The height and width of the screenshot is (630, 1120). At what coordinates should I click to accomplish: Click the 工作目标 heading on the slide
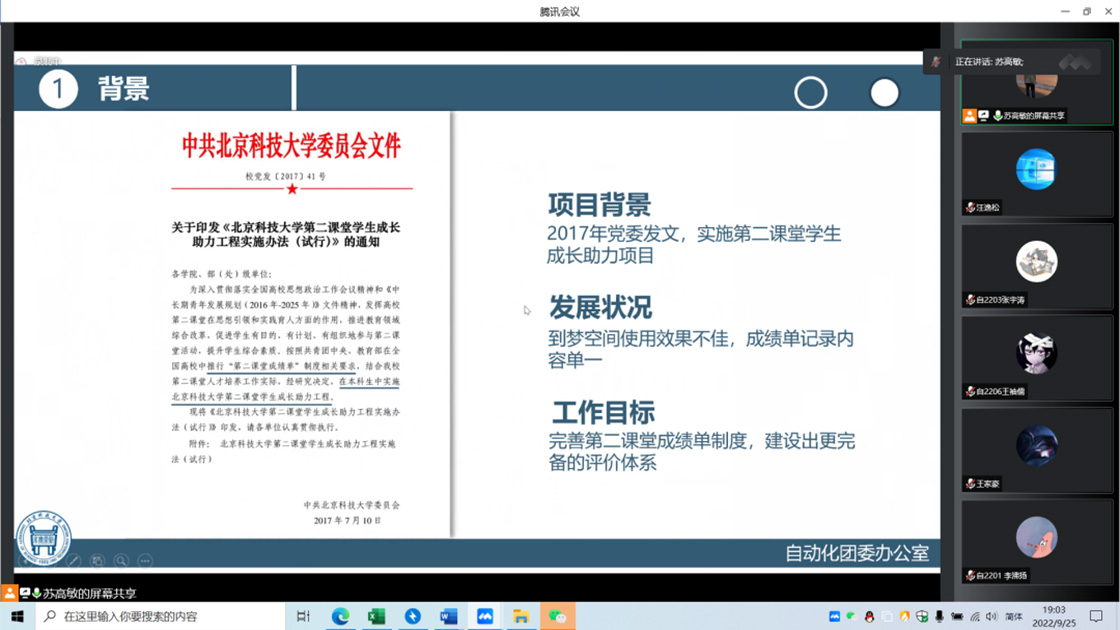point(603,413)
